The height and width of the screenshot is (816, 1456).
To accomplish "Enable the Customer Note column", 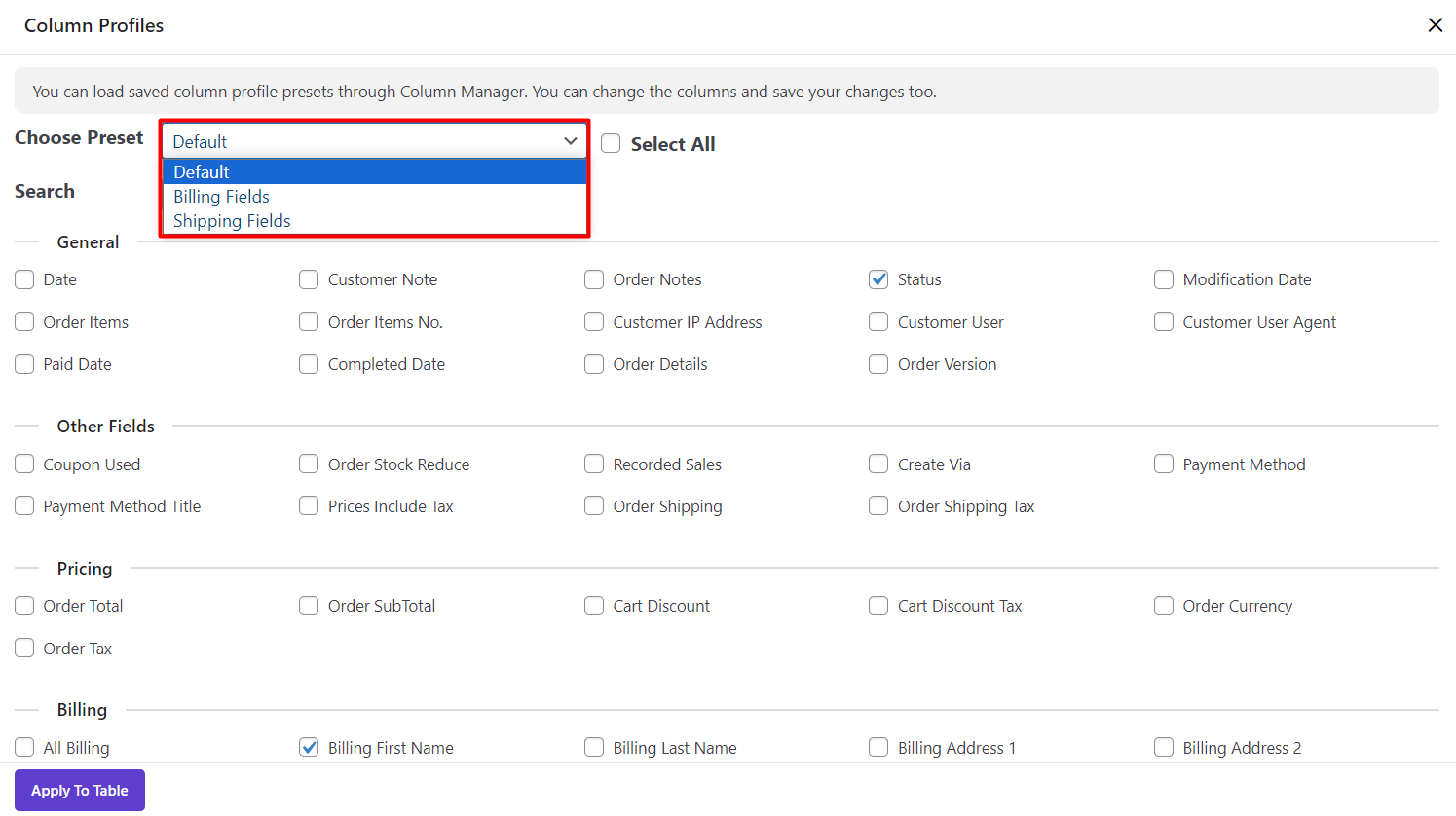I will tap(309, 279).
